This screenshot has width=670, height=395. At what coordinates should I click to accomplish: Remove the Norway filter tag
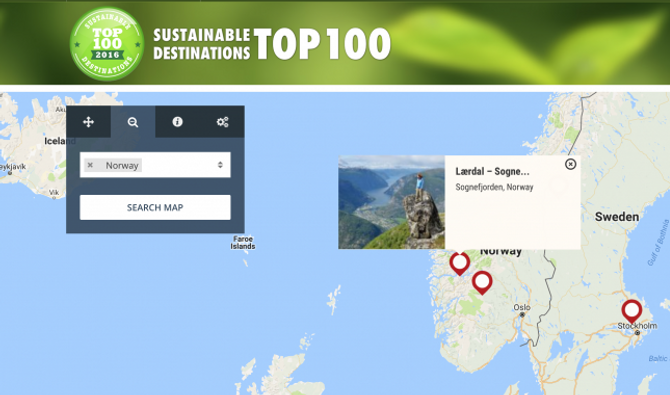tap(90, 165)
